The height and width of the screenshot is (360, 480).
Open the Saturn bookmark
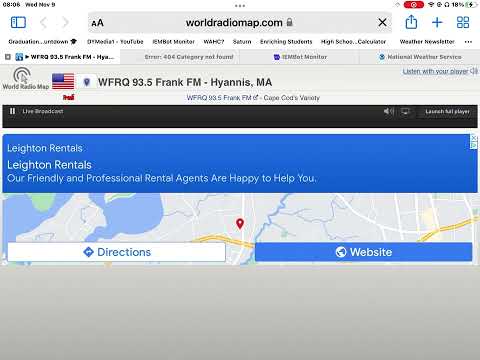click(x=242, y=42)
